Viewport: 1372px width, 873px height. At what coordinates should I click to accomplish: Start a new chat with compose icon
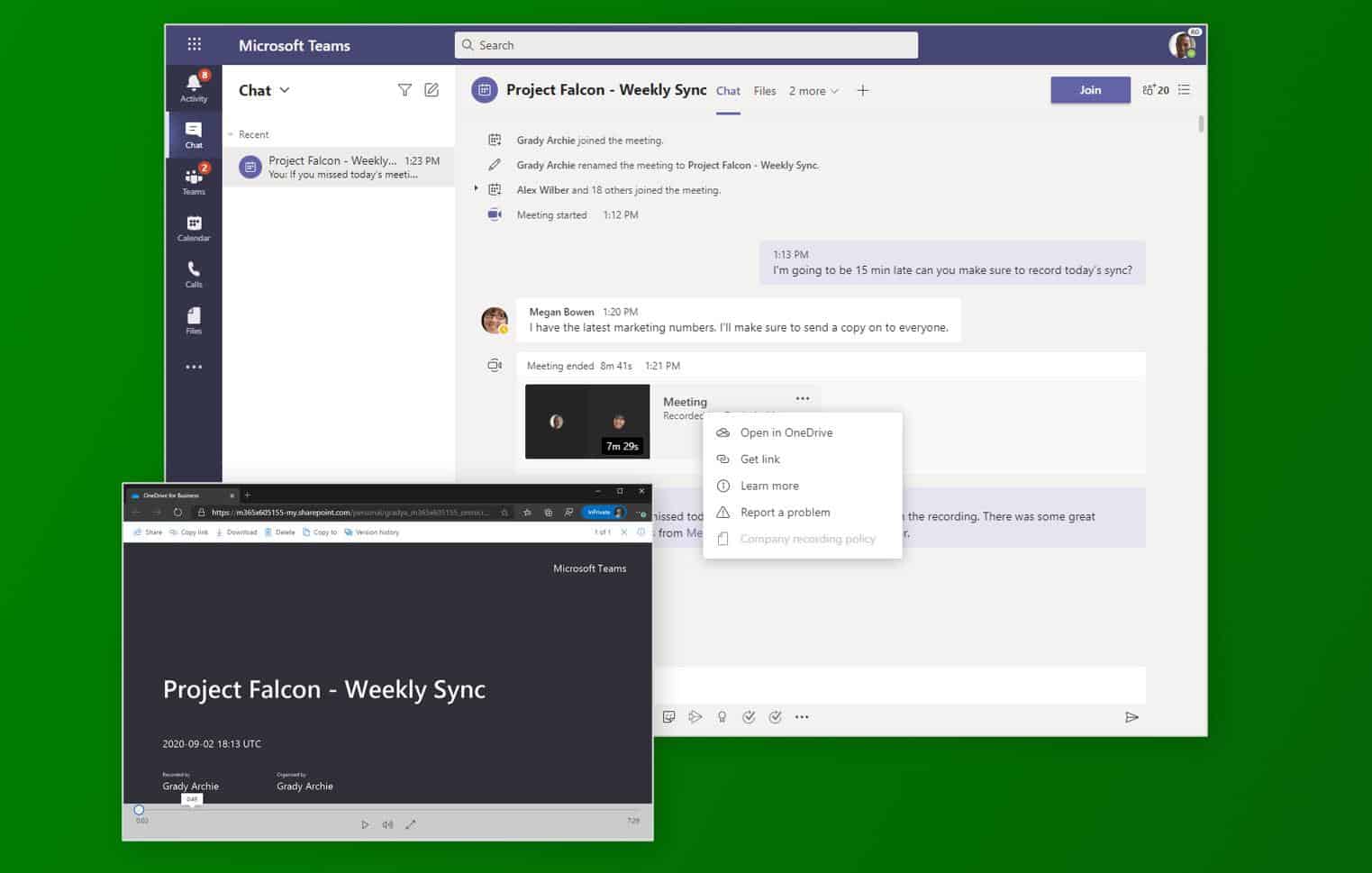(x=432, y=90)
